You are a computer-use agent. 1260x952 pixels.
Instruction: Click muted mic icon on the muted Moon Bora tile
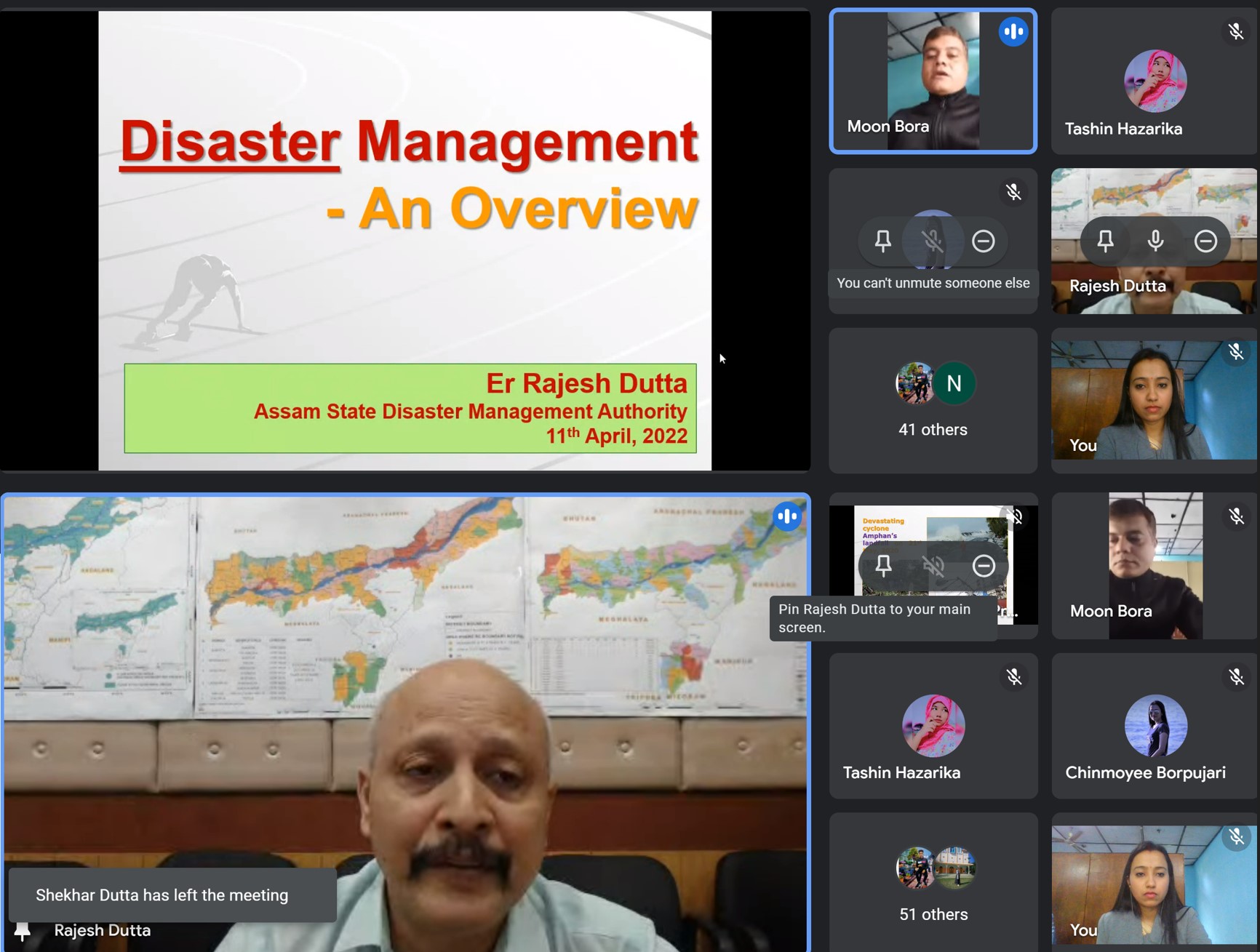pos(1236,516)
